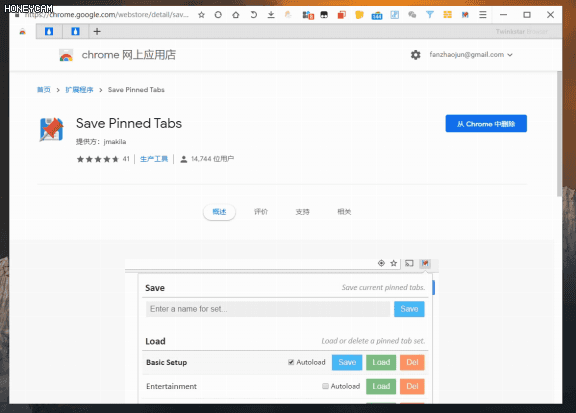576x413 pixels.
Task: Click the Del button for Basic Setup
Action: point(412,362)
